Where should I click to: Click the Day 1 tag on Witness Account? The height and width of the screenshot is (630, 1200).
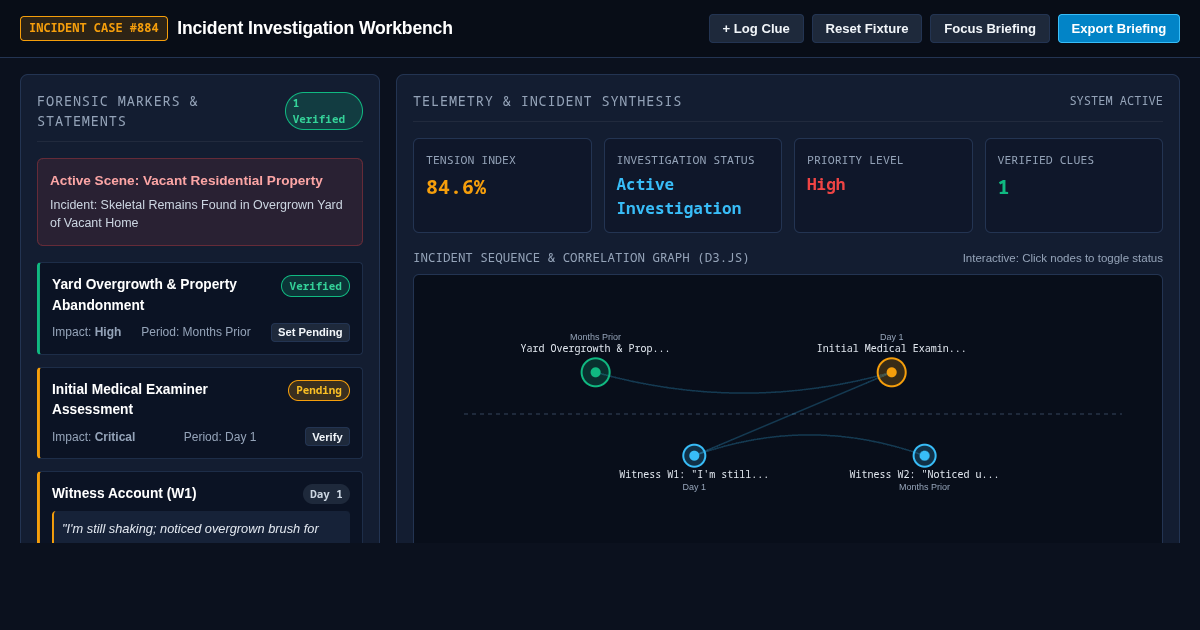pyautogui.click(x=326, y=494)
